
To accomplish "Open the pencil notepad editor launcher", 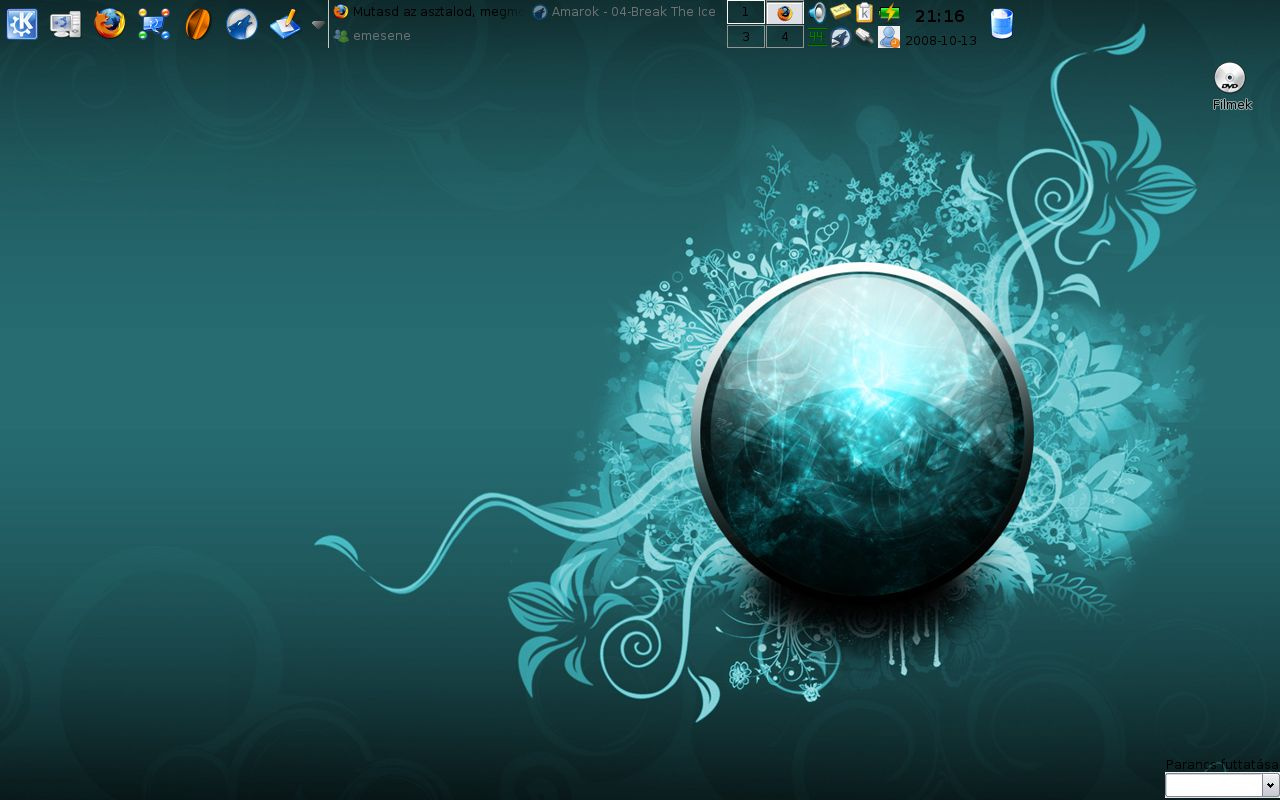I will click(286, 23).
